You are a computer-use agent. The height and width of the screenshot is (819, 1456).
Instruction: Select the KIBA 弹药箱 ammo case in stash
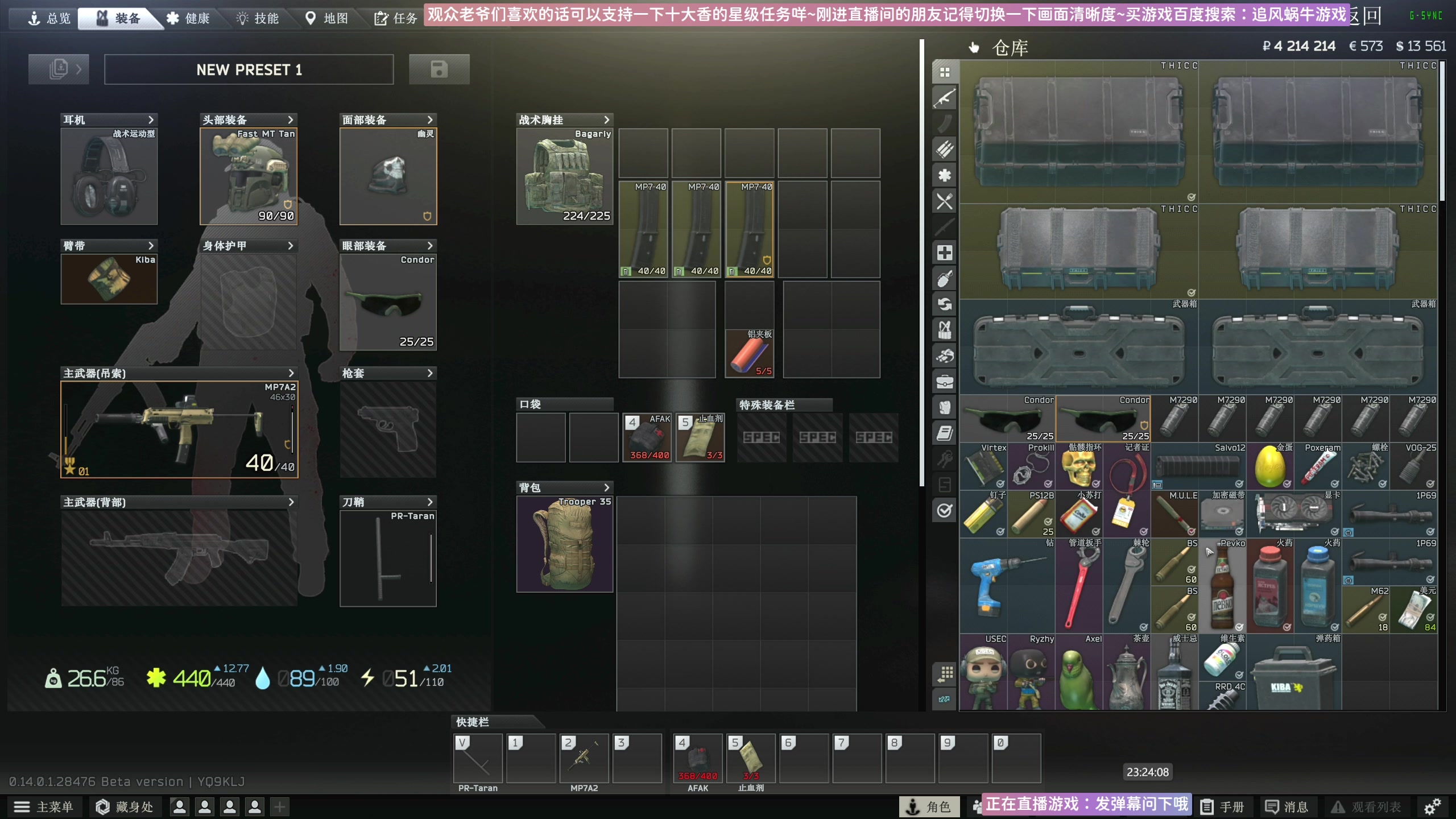pyautogui.click(x=1293, y=672)
